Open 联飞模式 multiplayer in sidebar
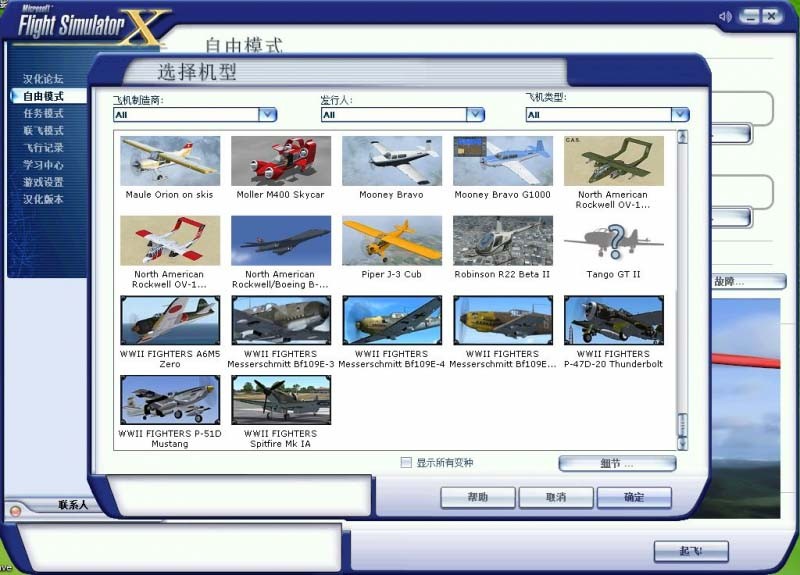 (43, 131)
